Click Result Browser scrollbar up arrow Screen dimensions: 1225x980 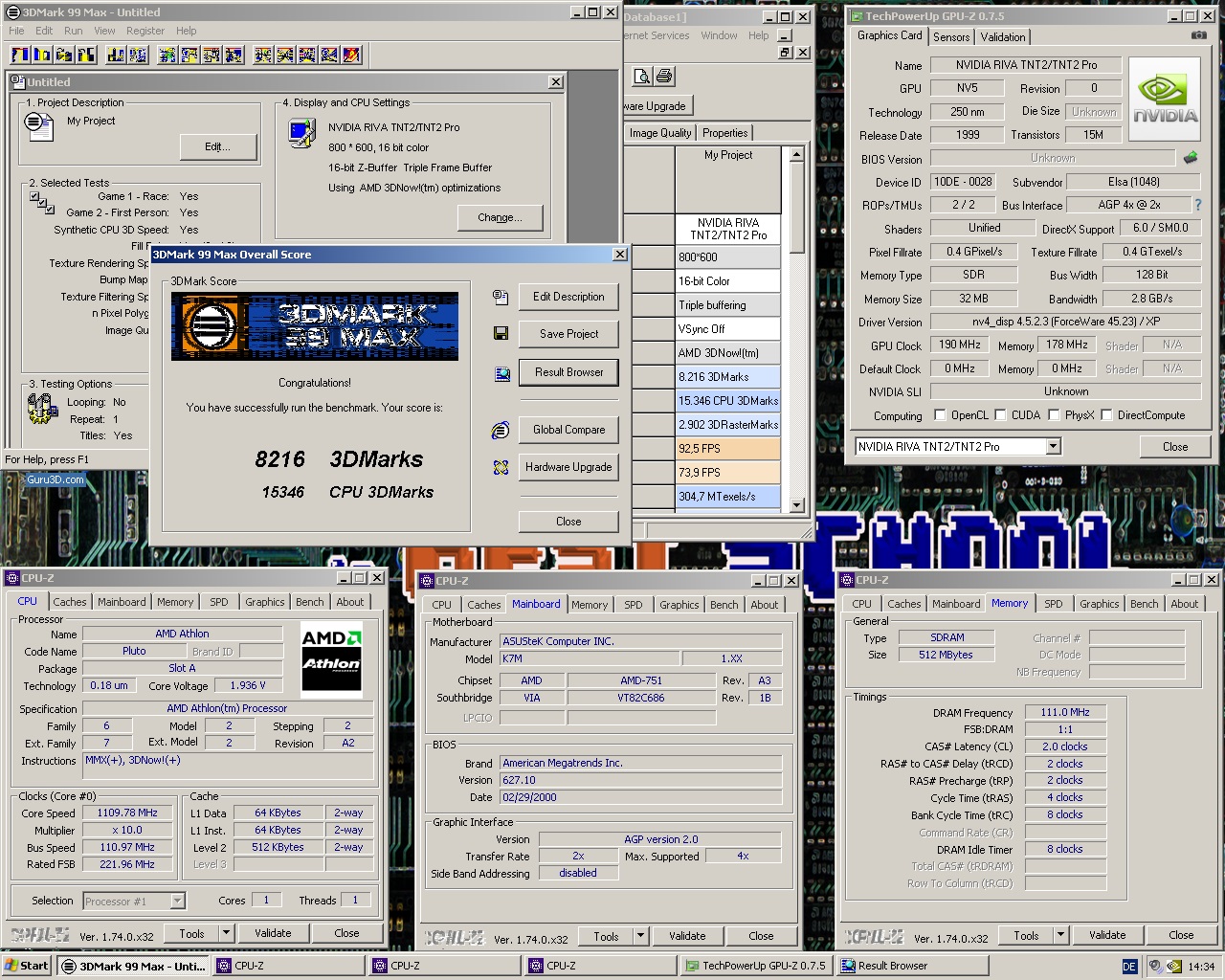[x=796, y=154]
